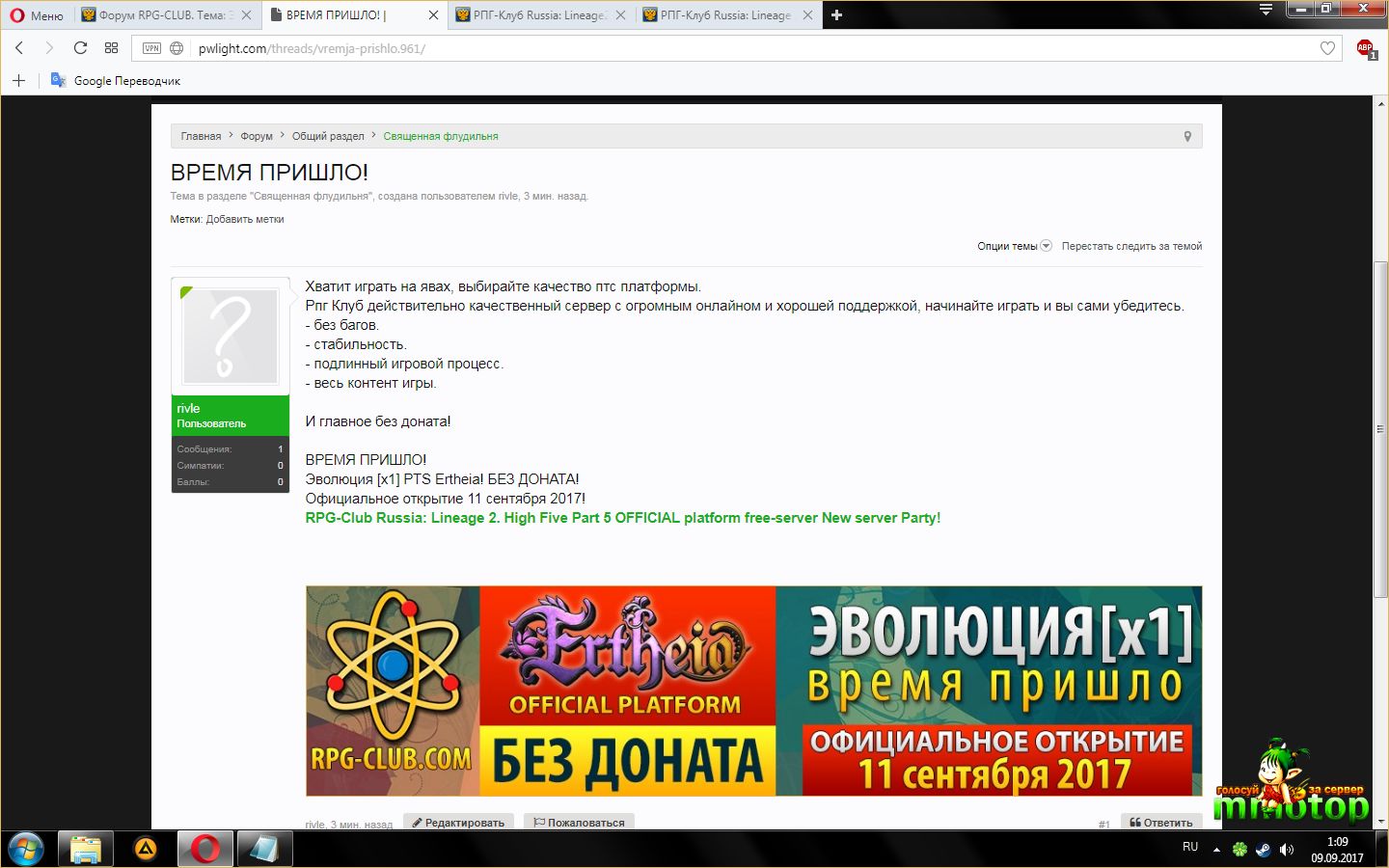Close the third tab РПГ-Клуб Russia
Image resolution: width=1389 pixels, height=868 pixels.
click(x=620, y=15)
